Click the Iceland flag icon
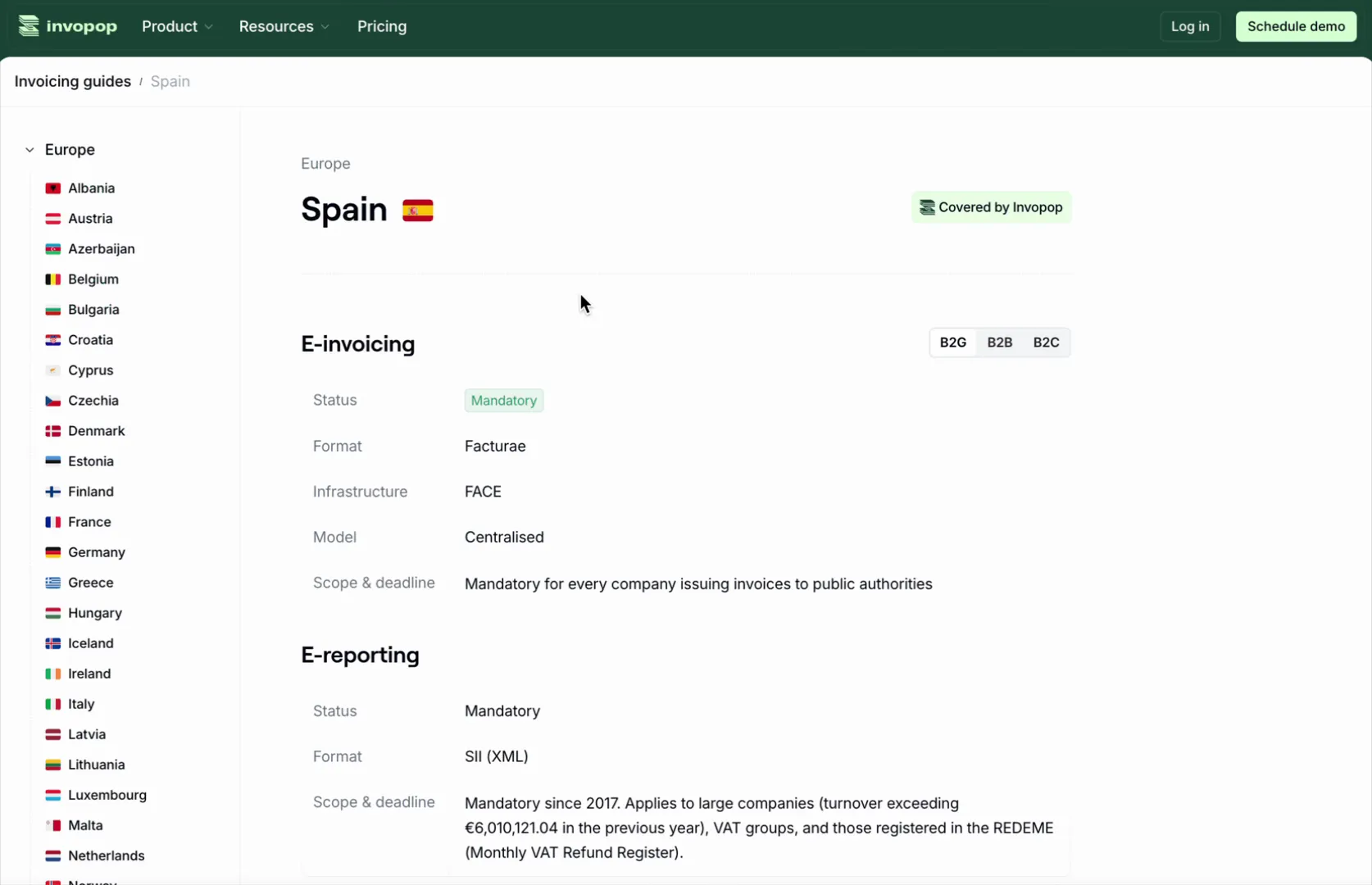 click(53, 643)
